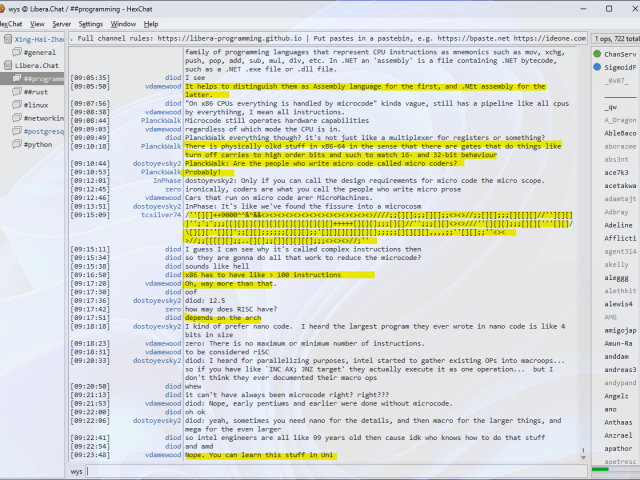Click the chat area vertical scrollbar
Viewport: 640px width, 480px height.
tap(584, 250)
